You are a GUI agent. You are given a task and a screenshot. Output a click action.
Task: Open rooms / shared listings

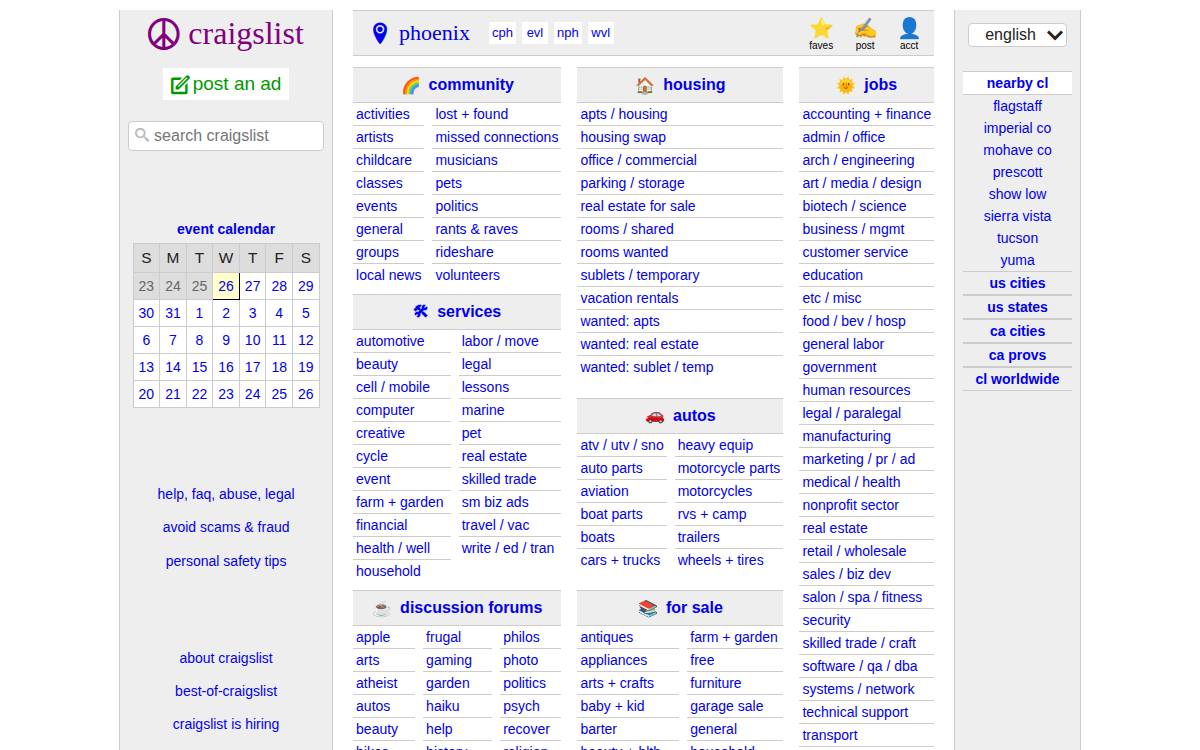click(x=627, y=229)
